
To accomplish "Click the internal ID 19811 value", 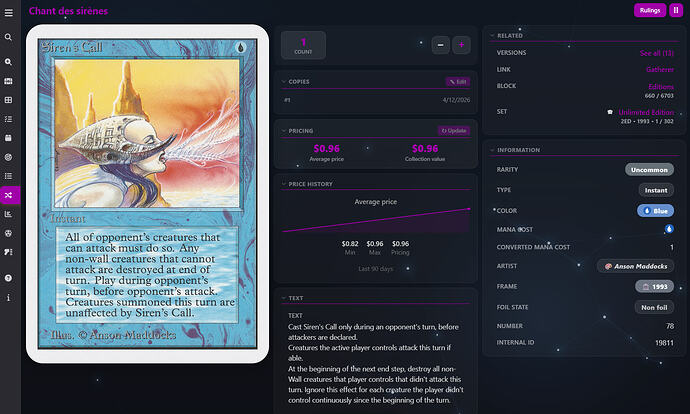I will [664, 343].
